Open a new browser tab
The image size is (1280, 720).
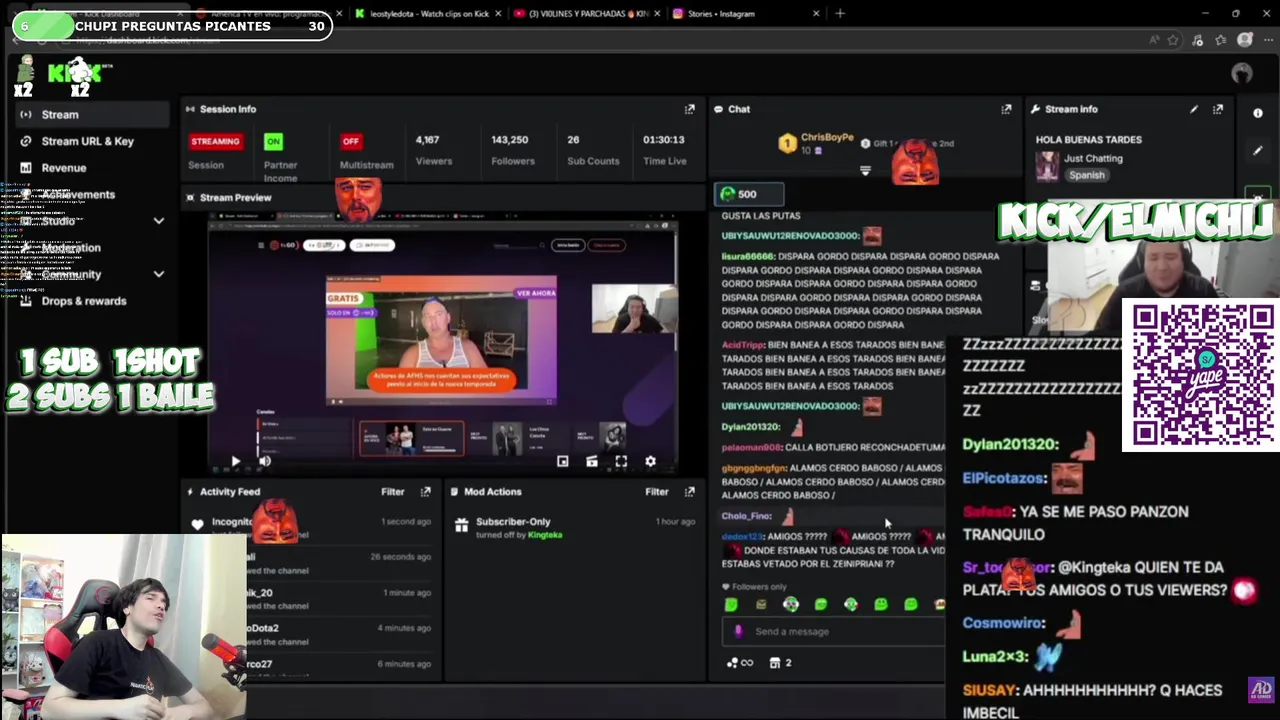click(840, 14)
